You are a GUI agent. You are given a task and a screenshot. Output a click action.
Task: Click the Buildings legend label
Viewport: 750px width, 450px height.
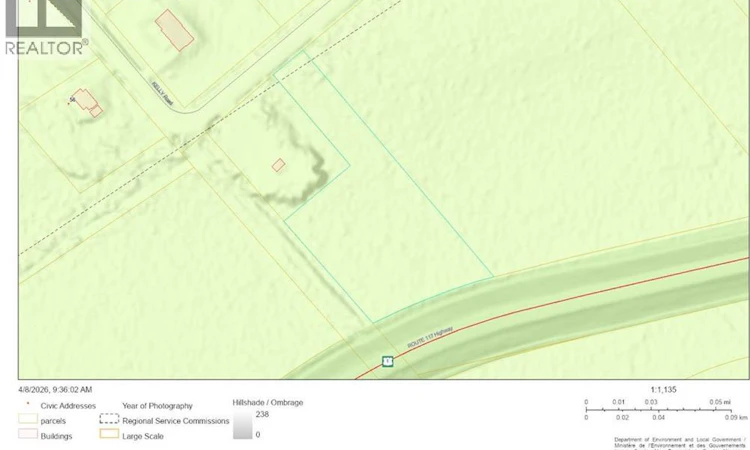(56, 436)
